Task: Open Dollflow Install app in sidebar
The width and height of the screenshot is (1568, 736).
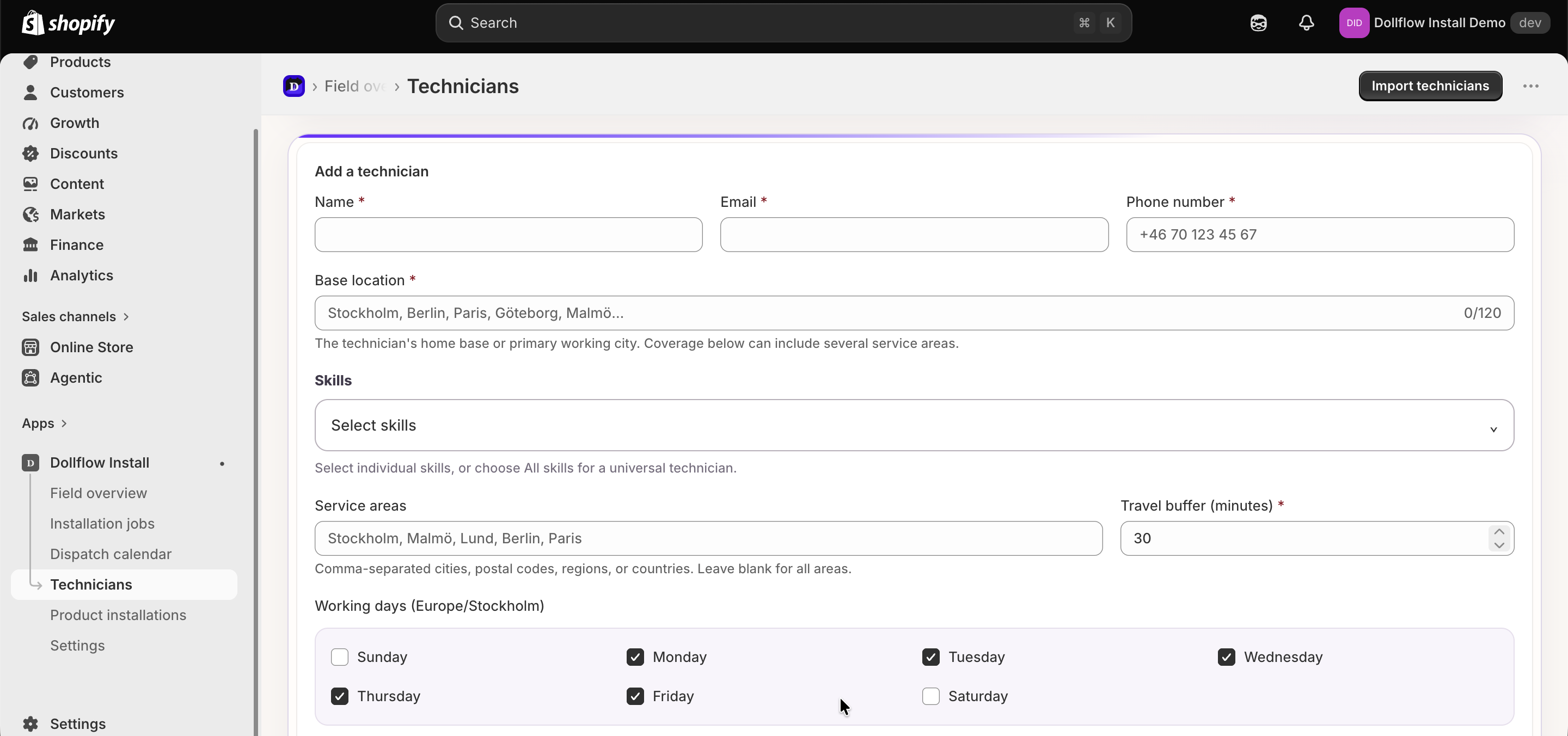Action: click(x=99, y=463)
